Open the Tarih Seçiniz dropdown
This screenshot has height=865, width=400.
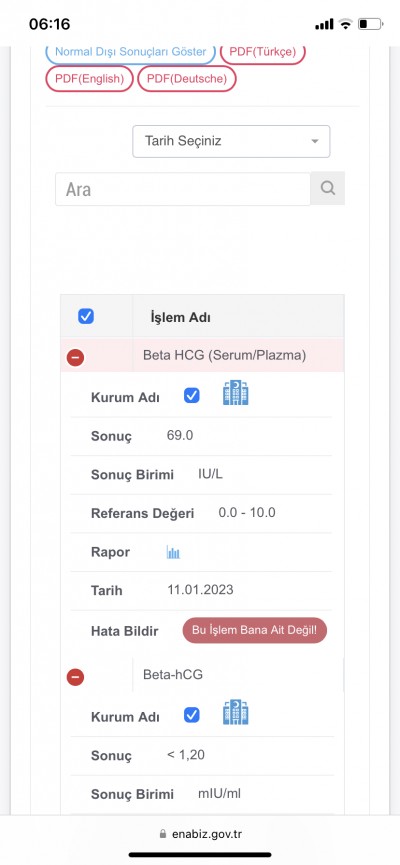pos(231,141)
